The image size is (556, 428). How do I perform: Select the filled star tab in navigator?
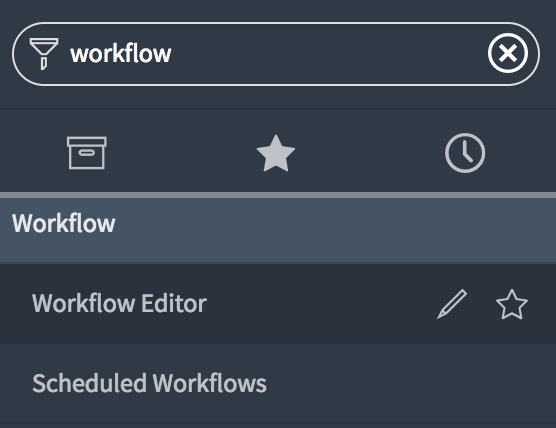tap(276, 153)
